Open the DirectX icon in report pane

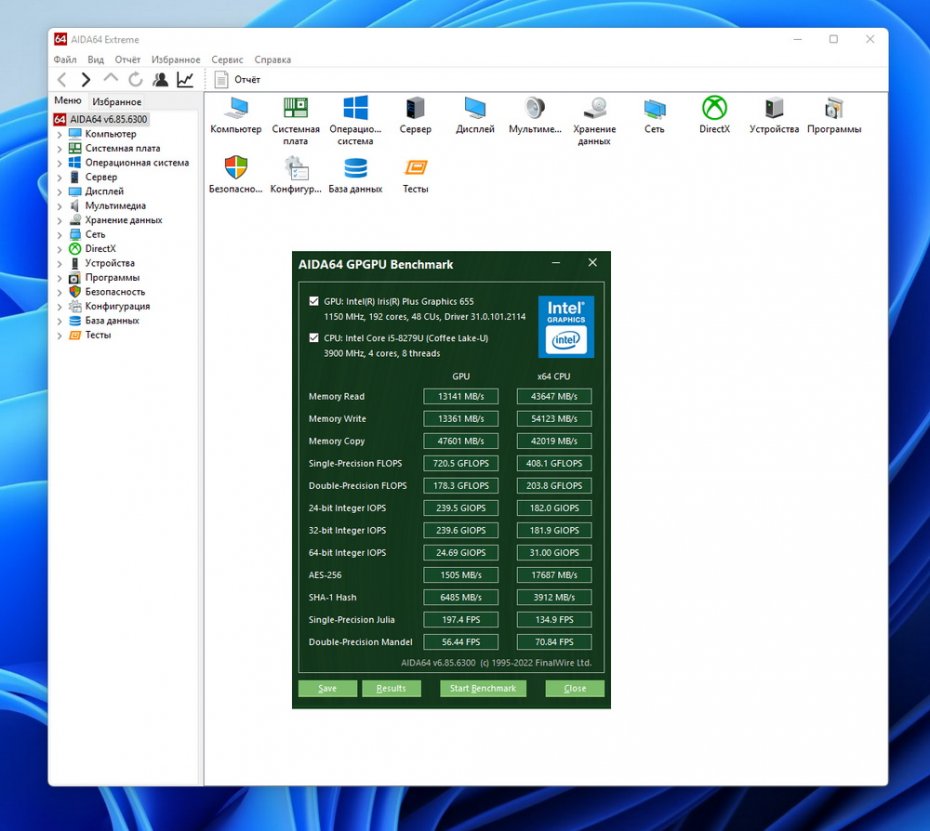tap(714, 109)
